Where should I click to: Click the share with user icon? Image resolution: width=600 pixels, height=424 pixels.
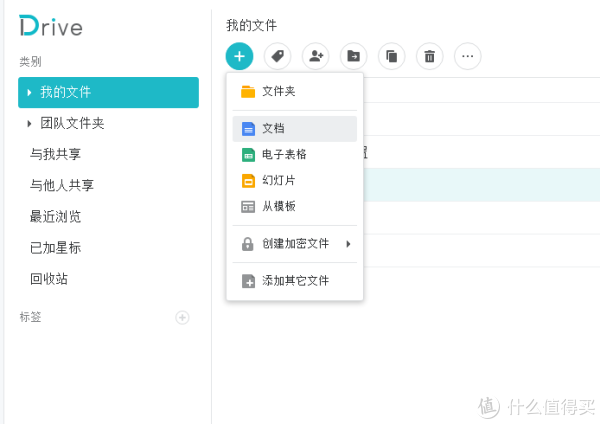coord(316,56)
